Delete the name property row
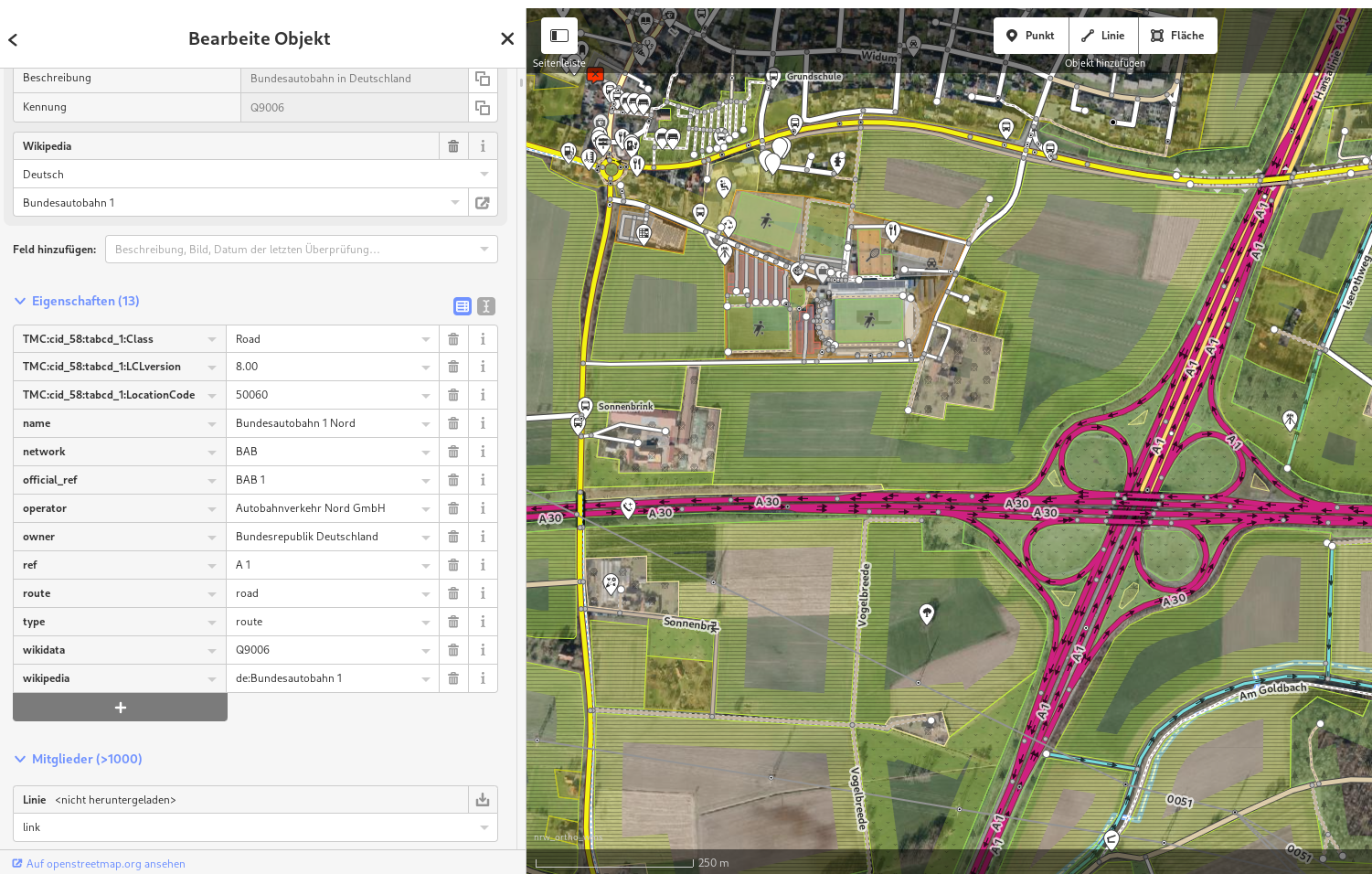Viewport: 1372px width, 874px height. [453, 423]
